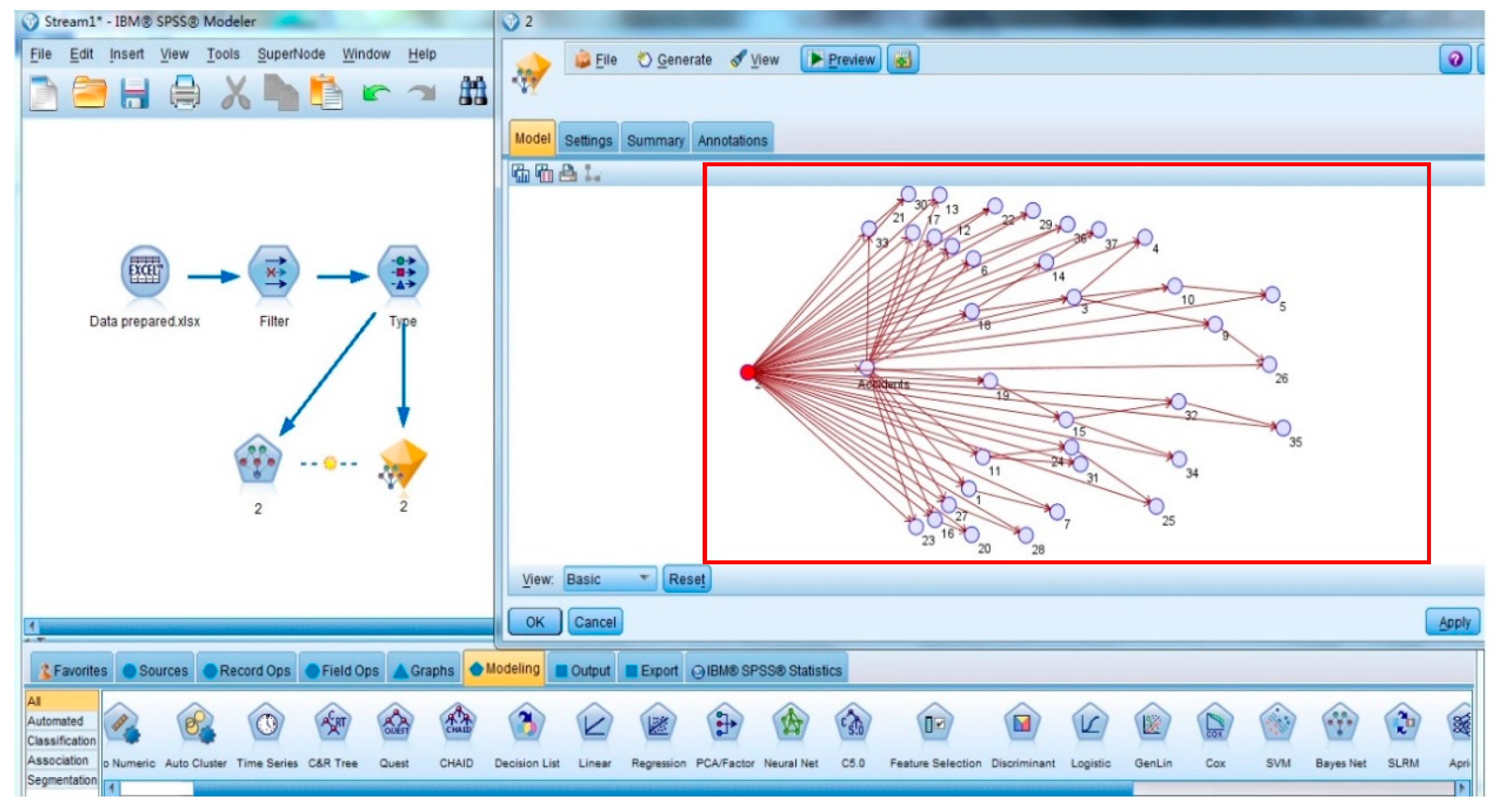
Task: Click the Reset button beside View
Action: click(x=686, y=579)
